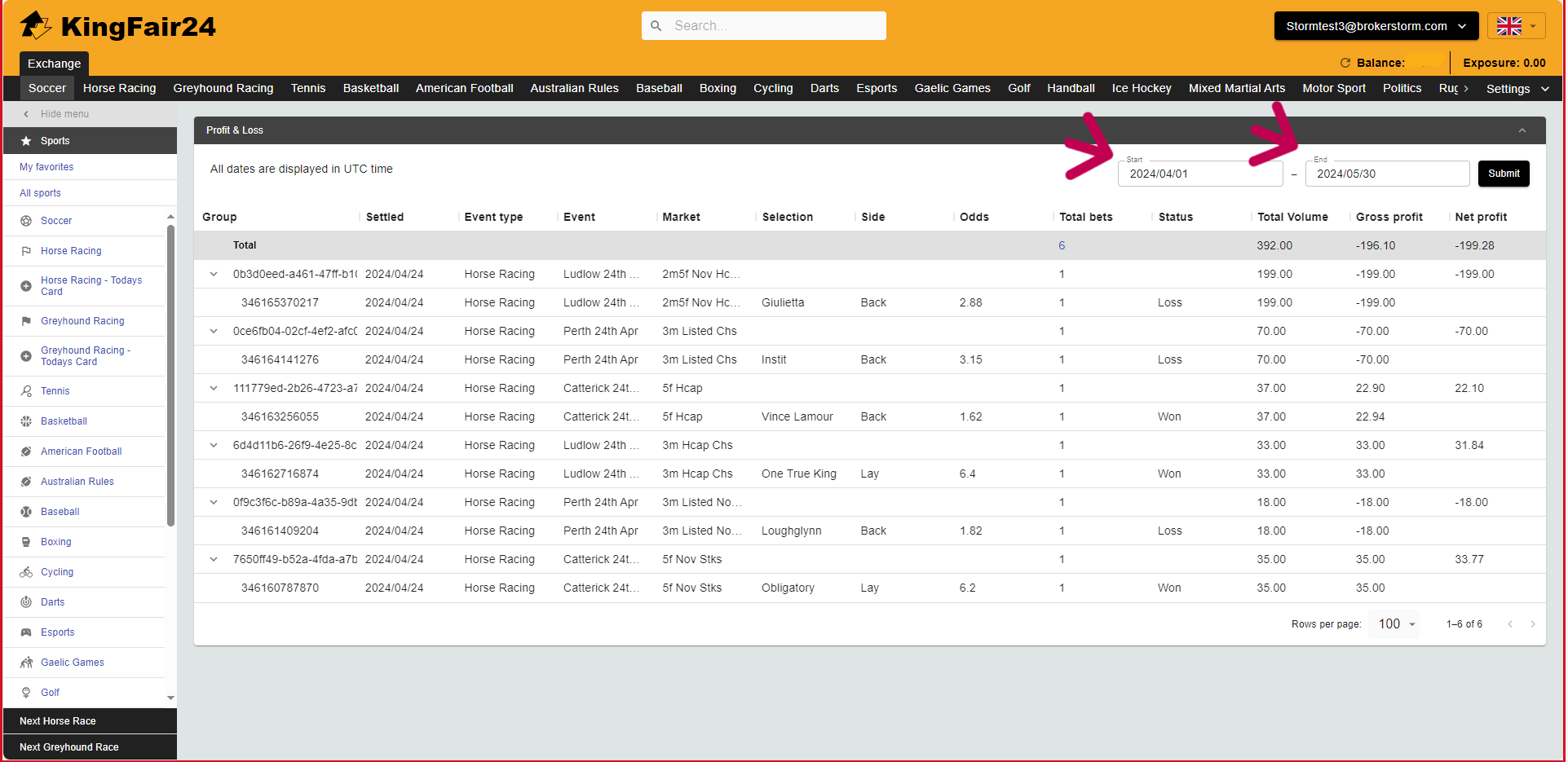
Task: Refresh balance using the reload icon
Action: (x=1345, y=63)
